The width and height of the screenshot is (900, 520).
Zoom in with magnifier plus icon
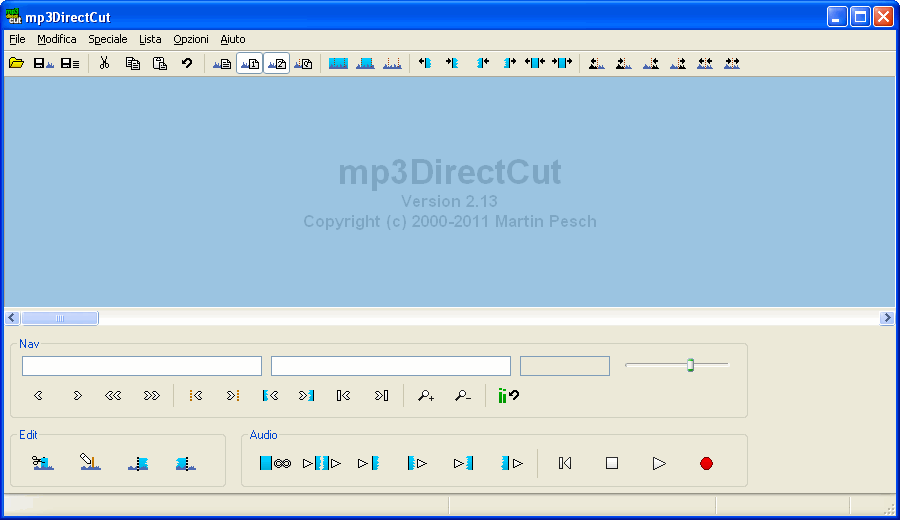pos(426,395)
